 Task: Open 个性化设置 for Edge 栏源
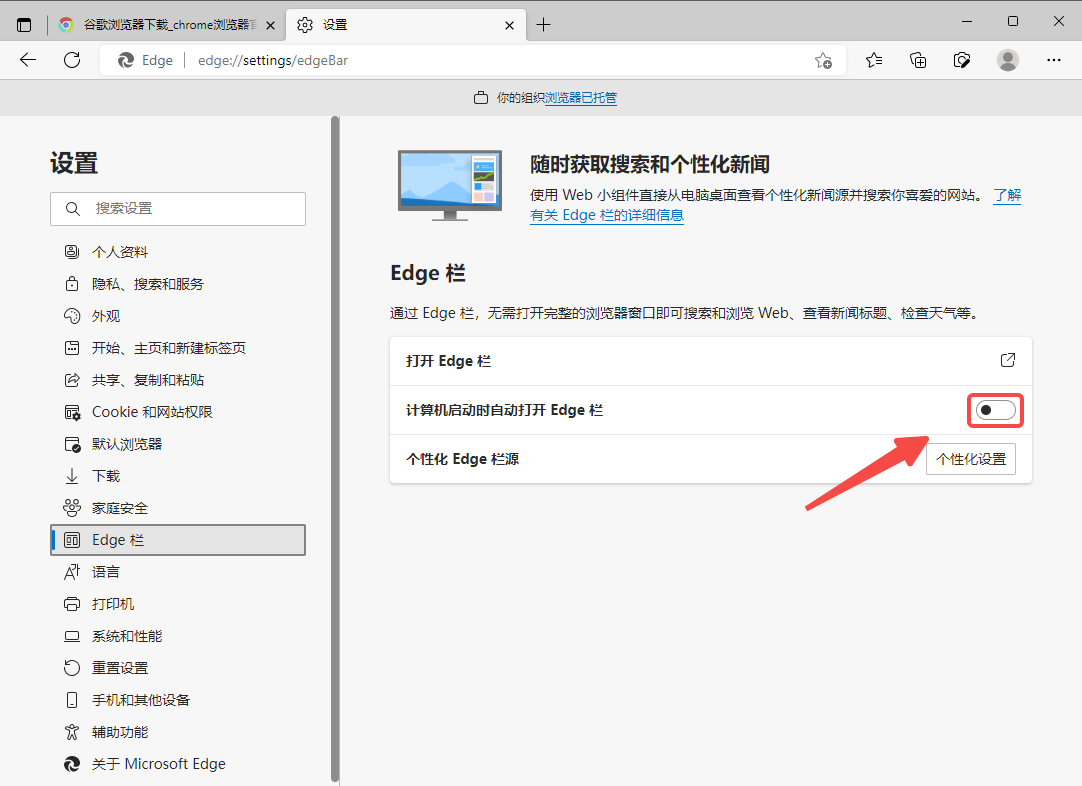(x=970, y=459)
